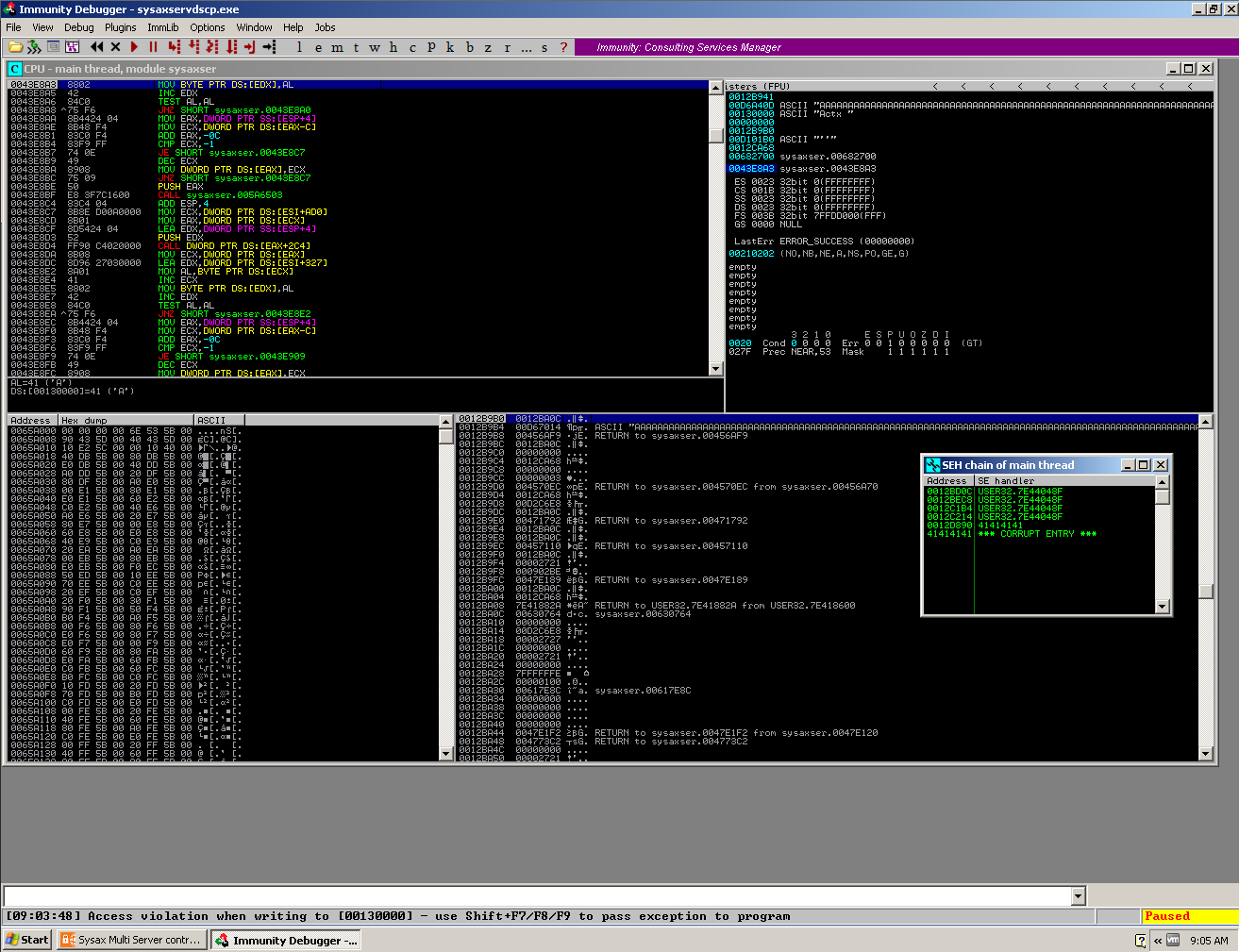This screenshot has width=1239, height=952.
Task: Select SEH entry 0012BD0C row
Action: click(1040, 492)
